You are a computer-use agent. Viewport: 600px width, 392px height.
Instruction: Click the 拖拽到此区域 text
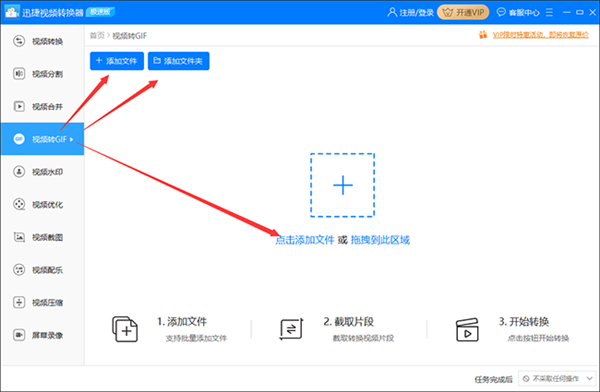click(380, 240)
